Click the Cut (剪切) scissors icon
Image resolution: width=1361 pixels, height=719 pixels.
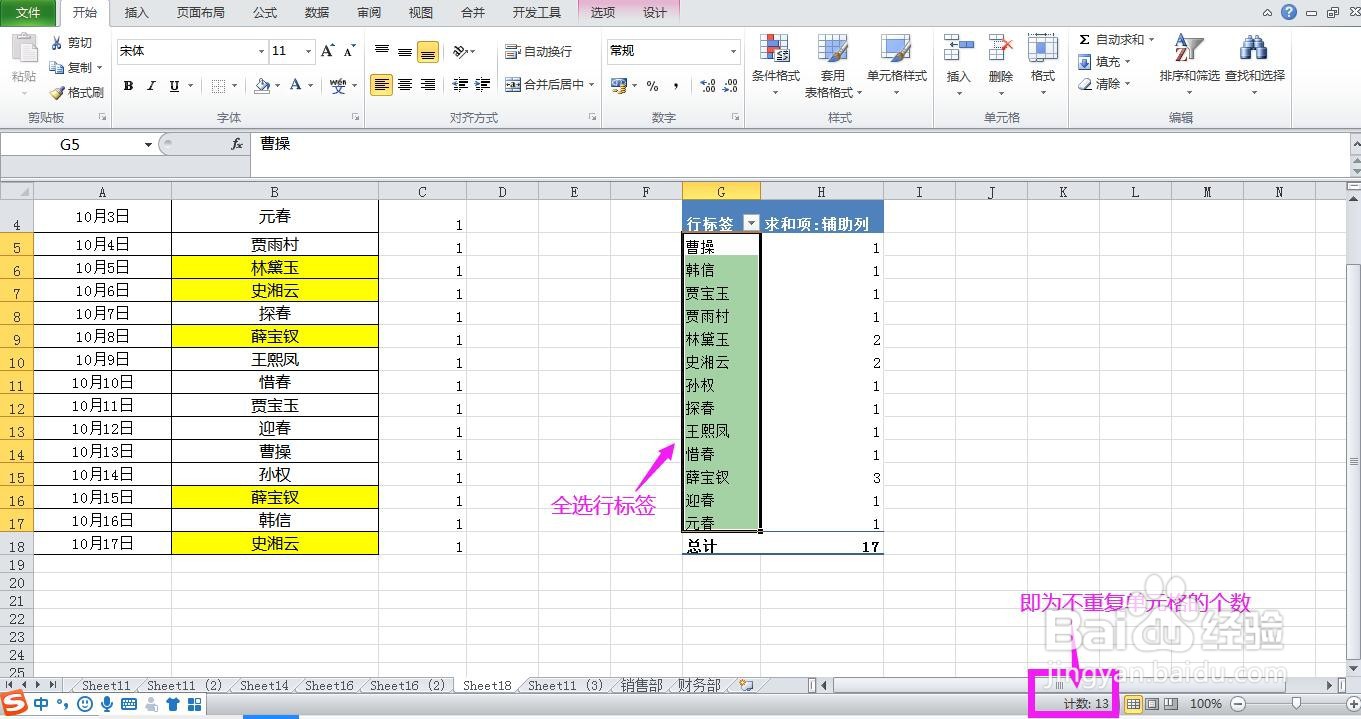coord(57,43)
